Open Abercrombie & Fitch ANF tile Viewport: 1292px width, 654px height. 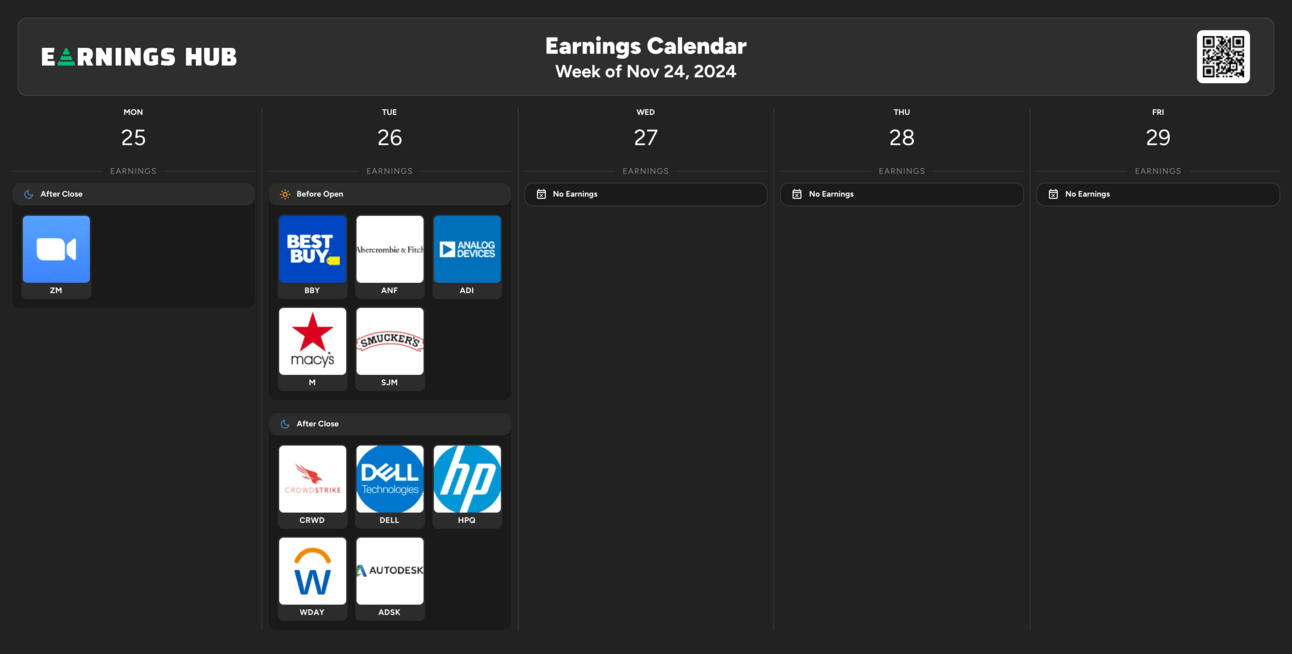click(x=390, y=257)
